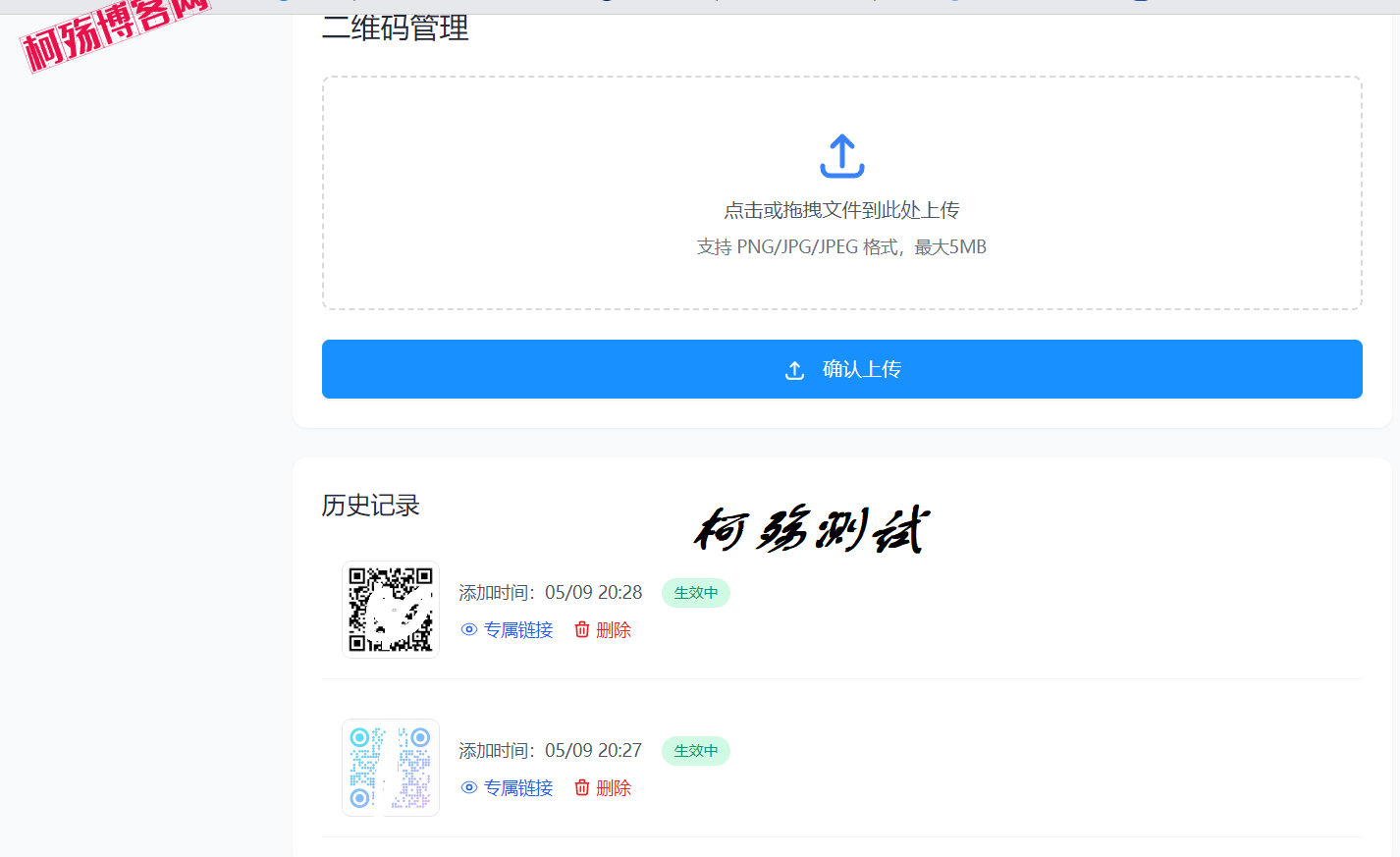
Task: Click the text 添加时间：05/09 20:28
Action: [551, 593]
